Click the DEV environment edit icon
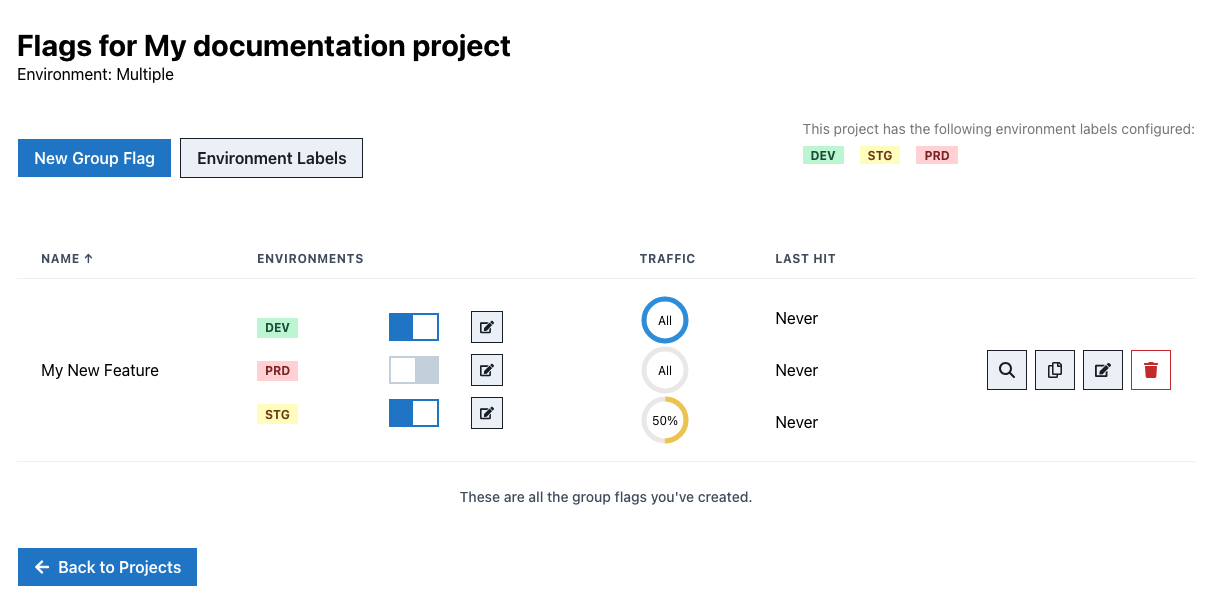This screenshot has width=1214, height=605. (487, 327)
